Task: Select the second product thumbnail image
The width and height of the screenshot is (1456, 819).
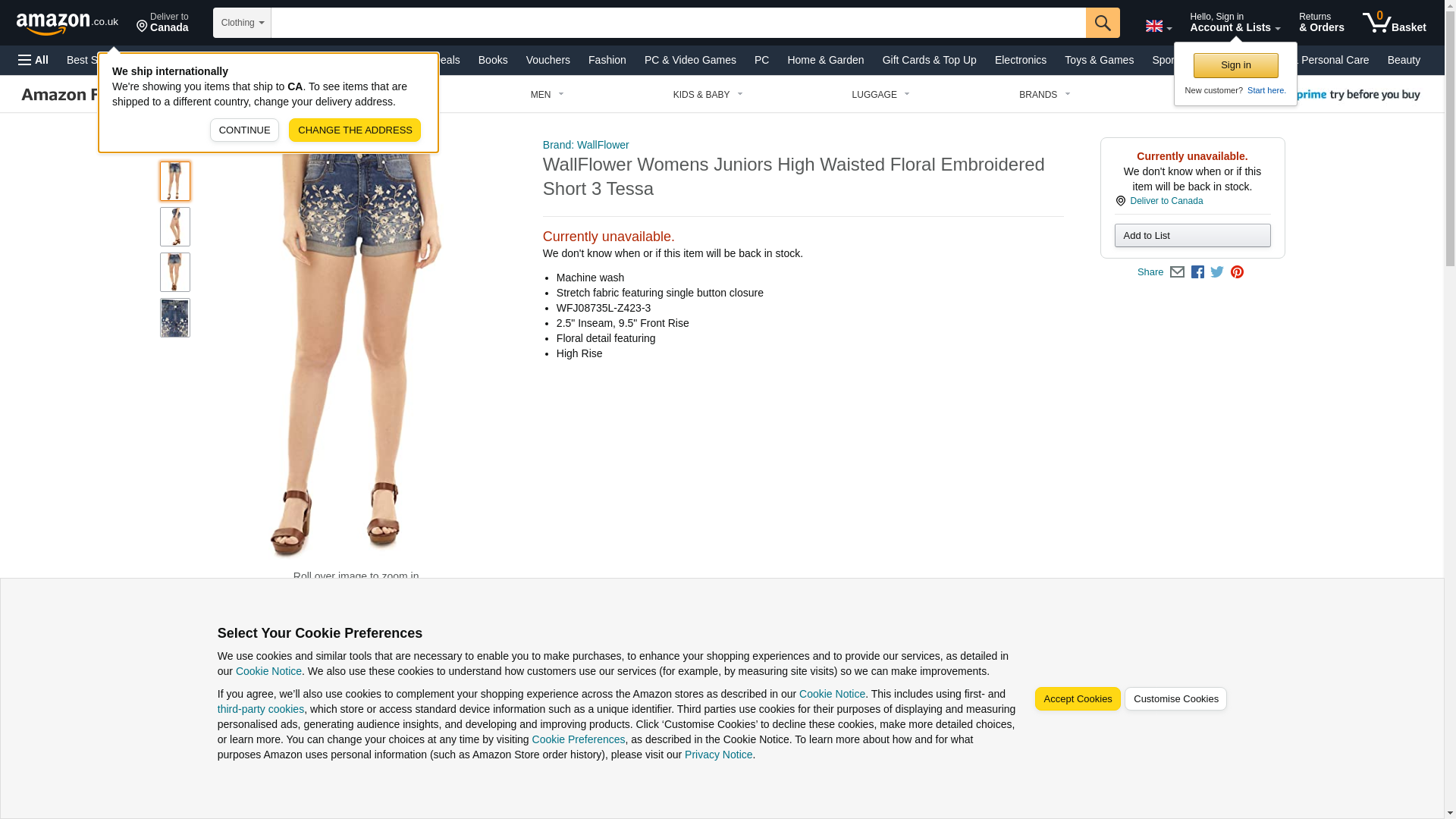Action: 175,227
